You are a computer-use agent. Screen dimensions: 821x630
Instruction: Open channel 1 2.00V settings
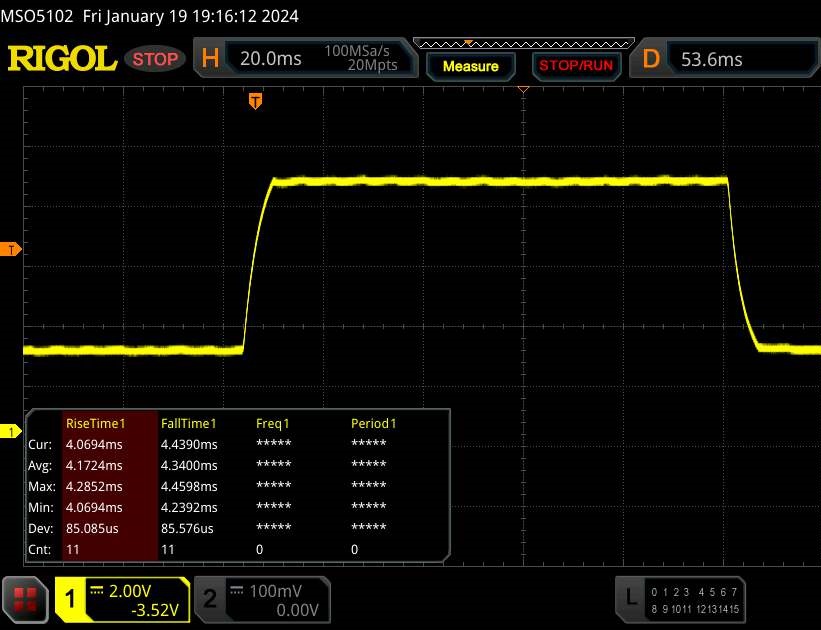click(123, 600)
